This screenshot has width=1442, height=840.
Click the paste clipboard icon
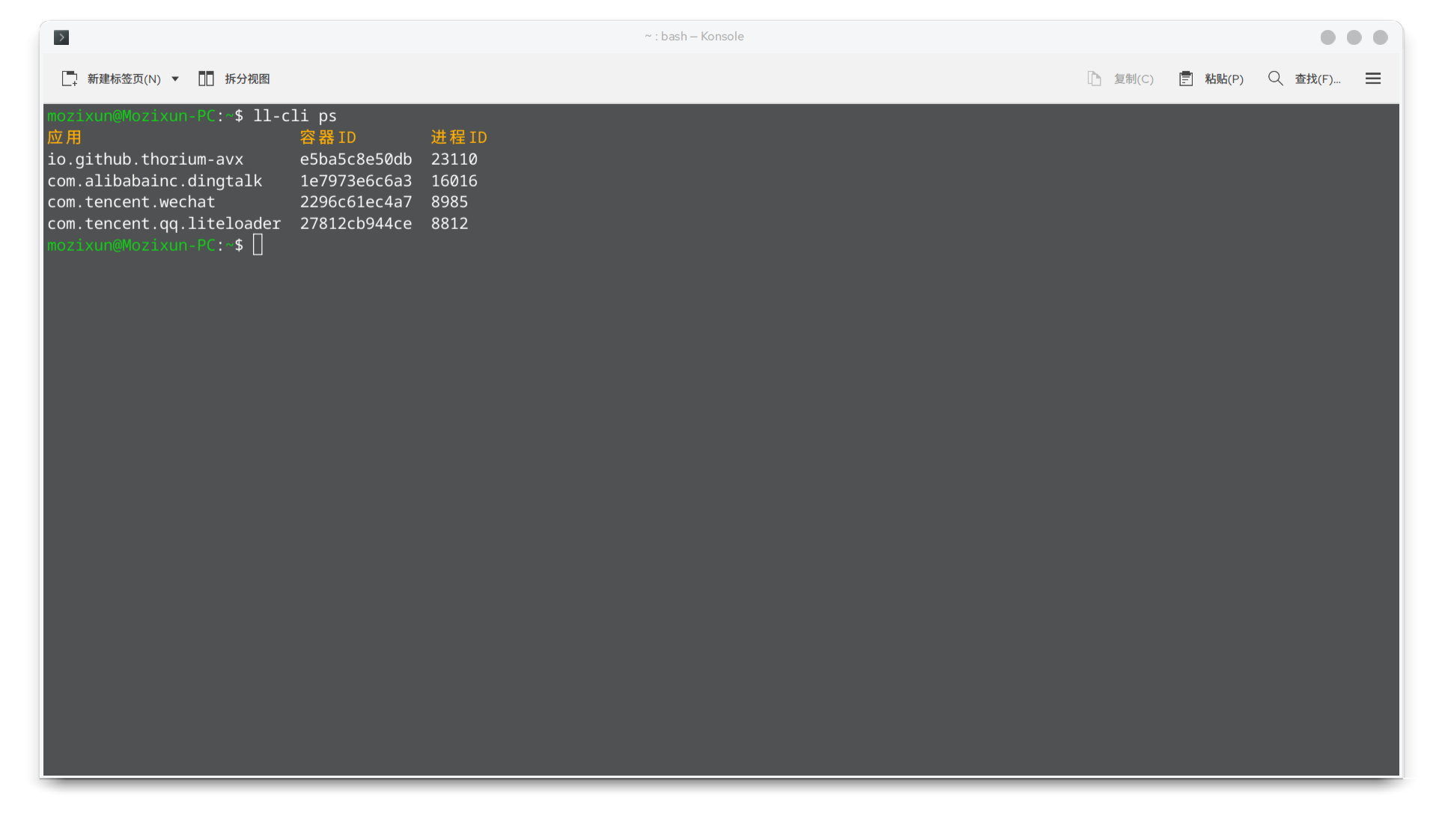1186,79
